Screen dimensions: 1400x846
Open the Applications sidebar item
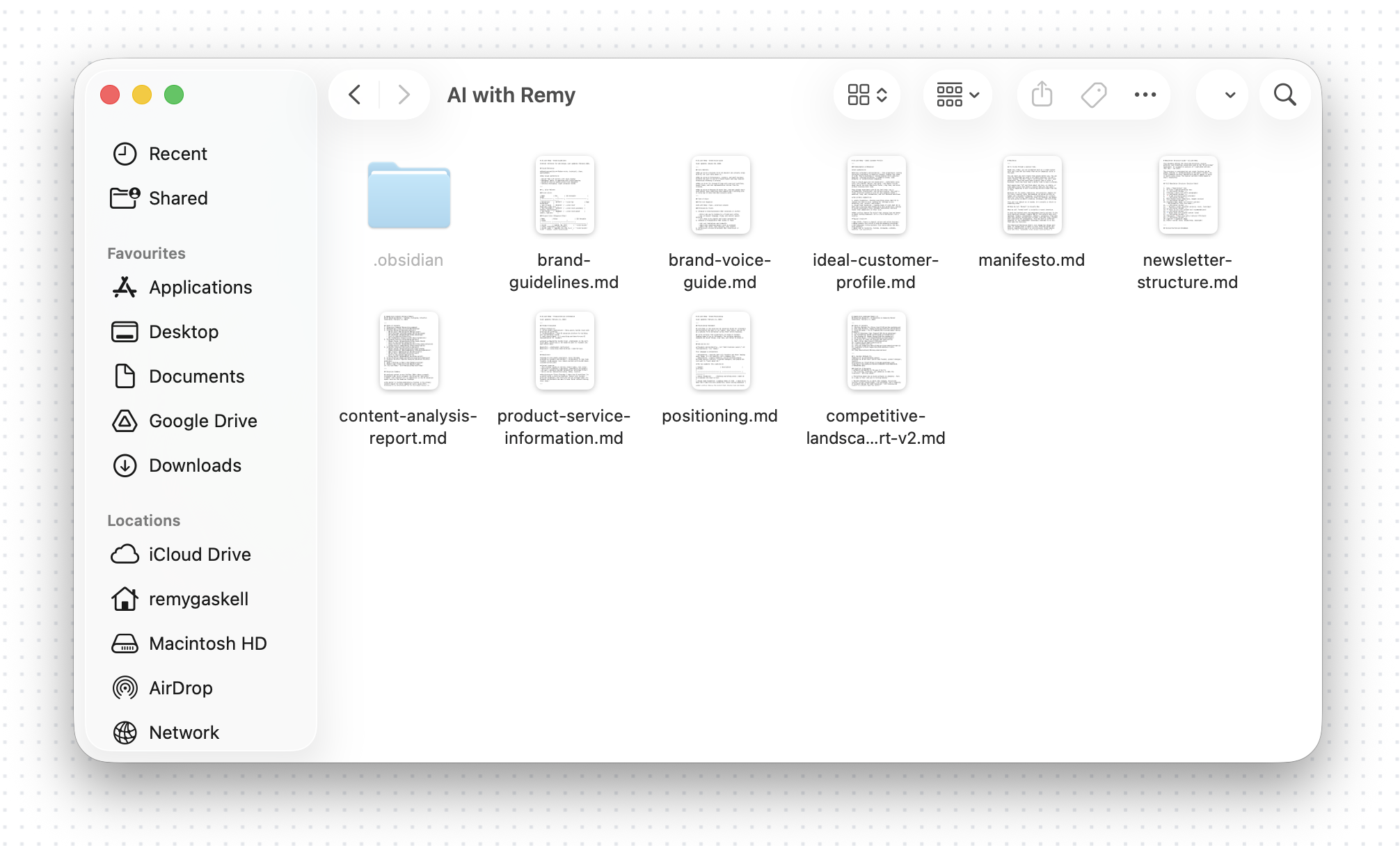[x=200, y=287]
